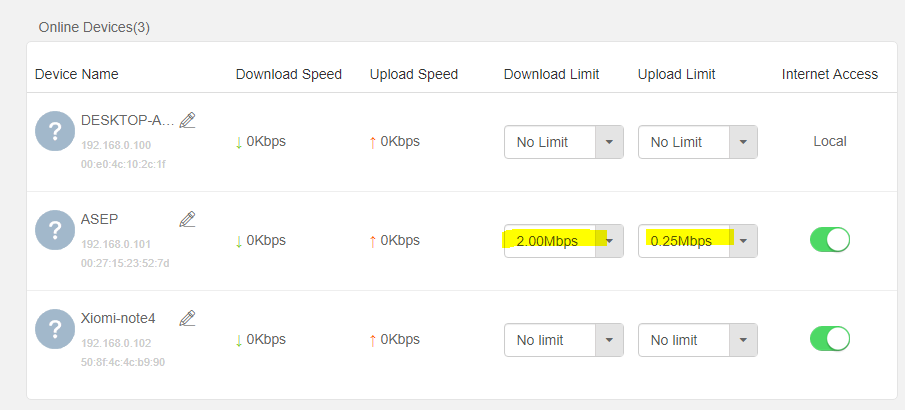Click the Xiomi-note4 device avatar icon
This screenshot has height=410, width=905.
tap(55, 329)
